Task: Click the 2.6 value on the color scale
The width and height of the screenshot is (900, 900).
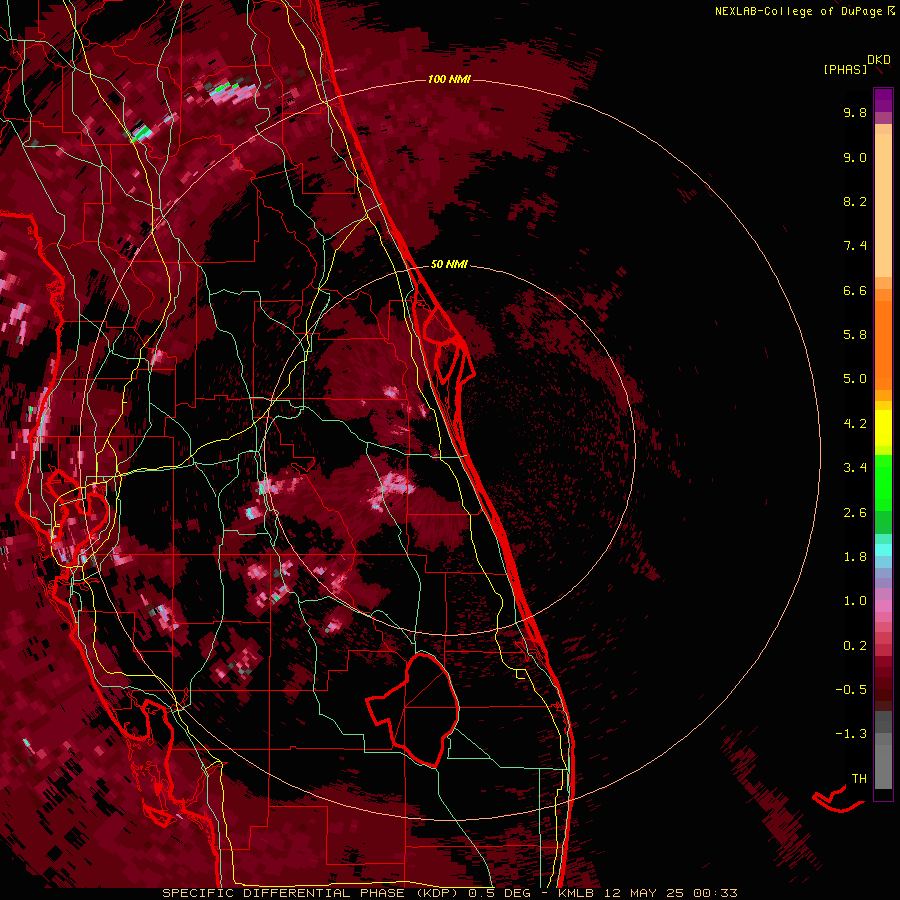Action: point(855,513)
